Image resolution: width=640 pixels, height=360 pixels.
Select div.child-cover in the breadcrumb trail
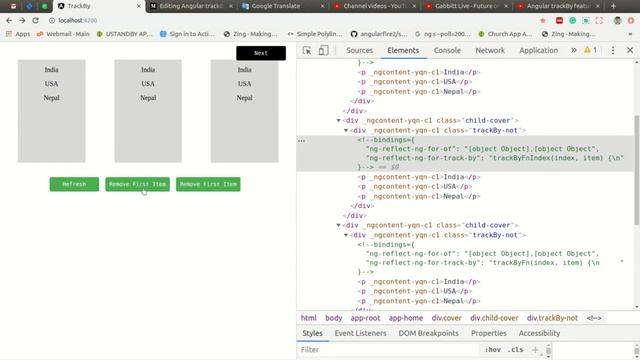(x=494, y=318)
